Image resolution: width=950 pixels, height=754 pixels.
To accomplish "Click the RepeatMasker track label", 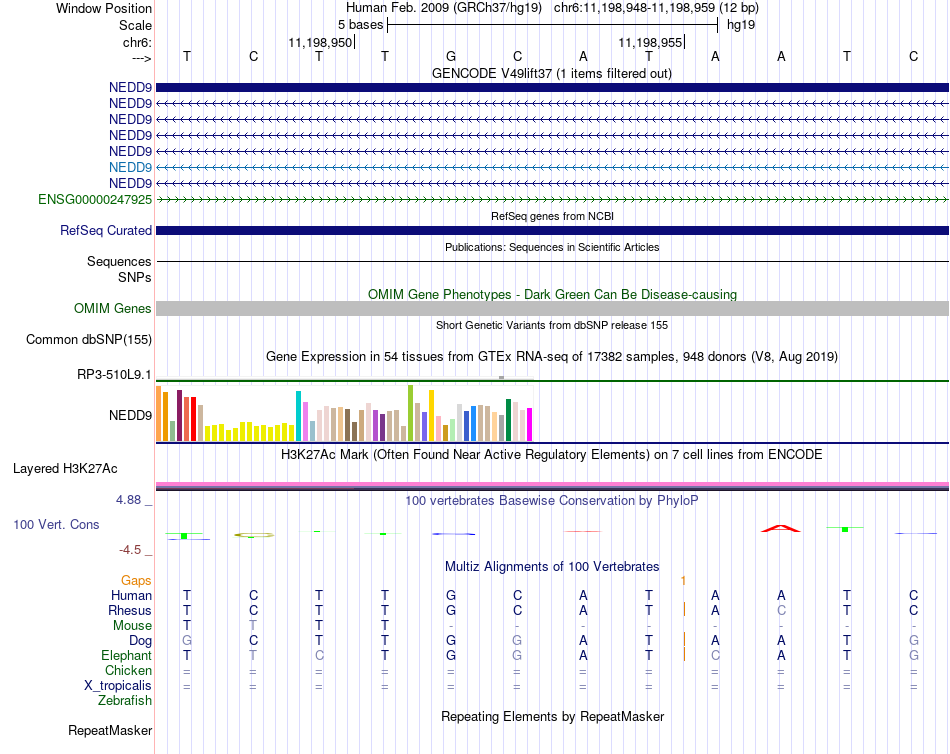I will [x=110, y=731].
